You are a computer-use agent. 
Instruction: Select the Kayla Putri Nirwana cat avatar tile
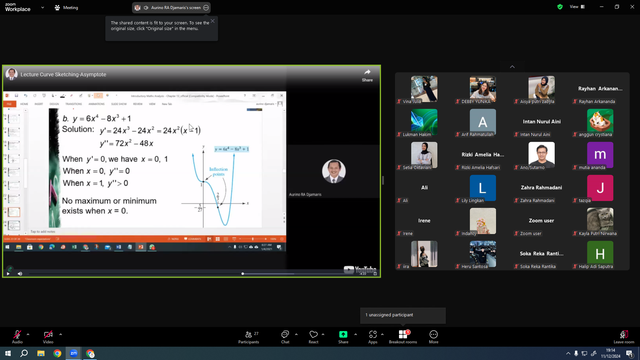[600, 221]
